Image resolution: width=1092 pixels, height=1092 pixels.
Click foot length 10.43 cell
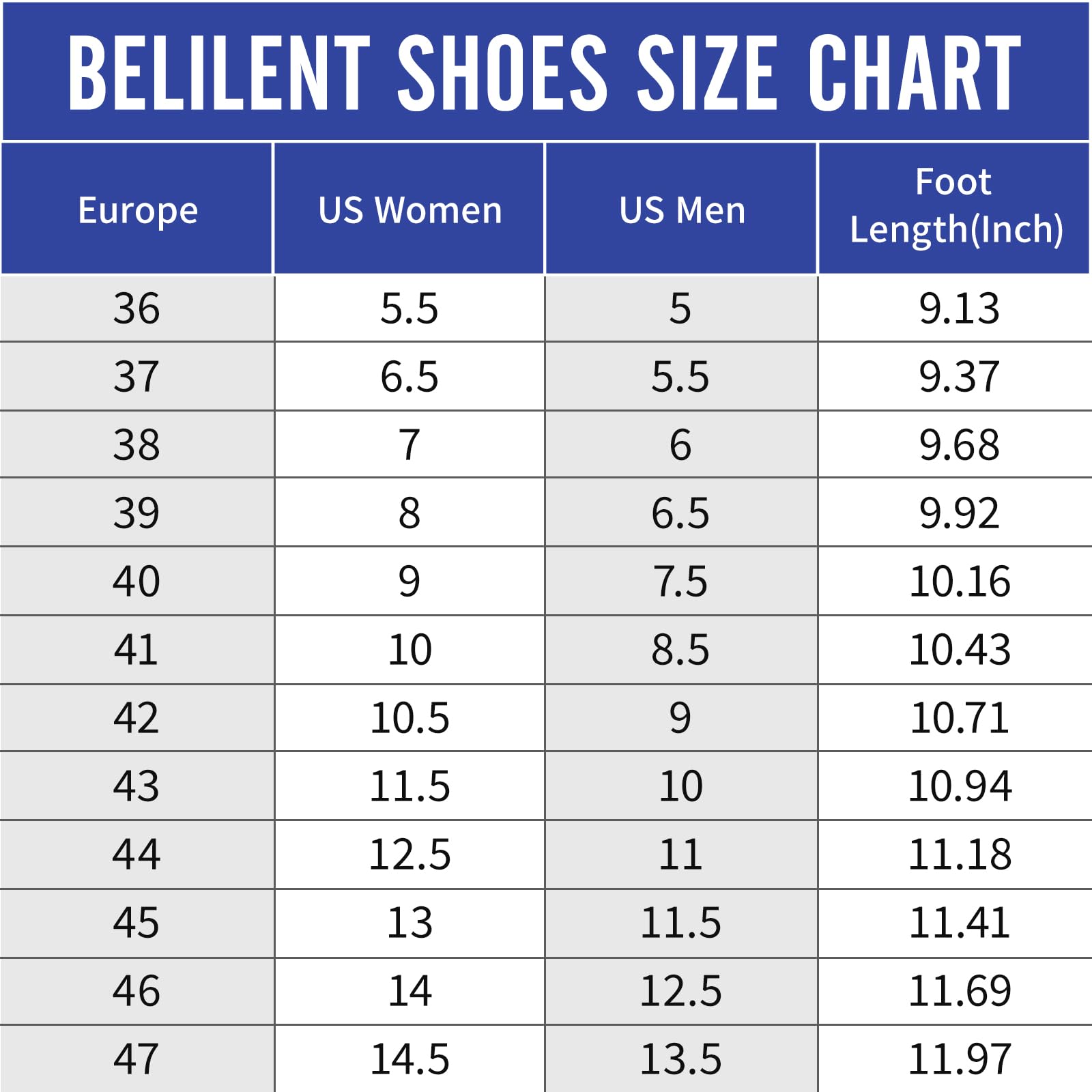coord(959,650)
